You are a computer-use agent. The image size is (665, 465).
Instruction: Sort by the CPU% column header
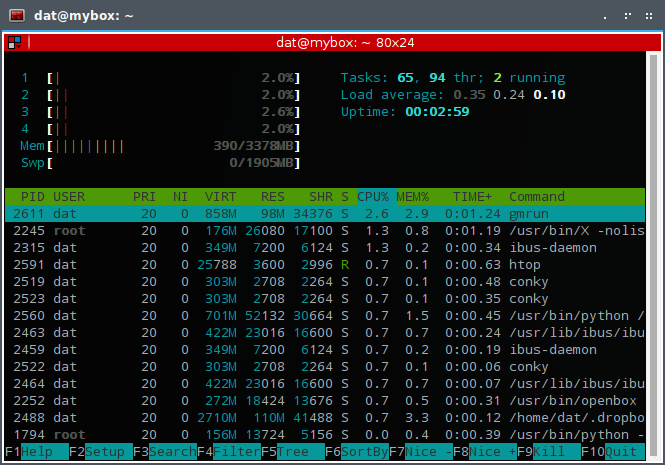373,197
